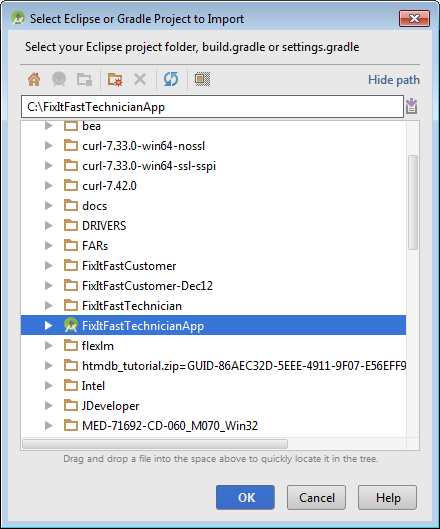The width and height of the screenshot is (440, 529).
Task: Select curl-7.33.0-win64-nossl folder name
Action: pyautogui.click(x=144, y=146)
